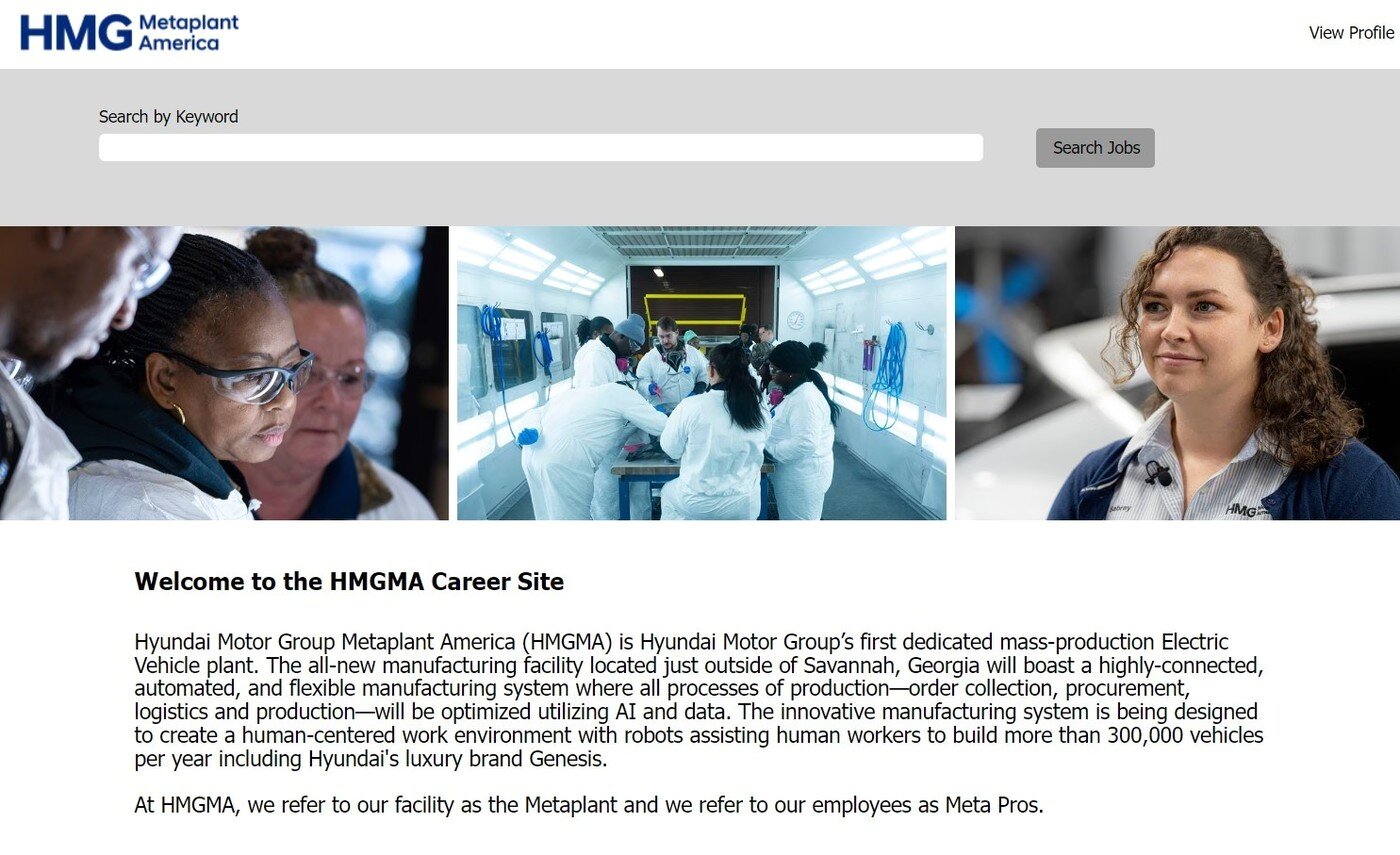The width and height of the screenshot is (1400, 855).
Task: Click the bold HMG letters in the header logo
Action: (x=75, y=33)
